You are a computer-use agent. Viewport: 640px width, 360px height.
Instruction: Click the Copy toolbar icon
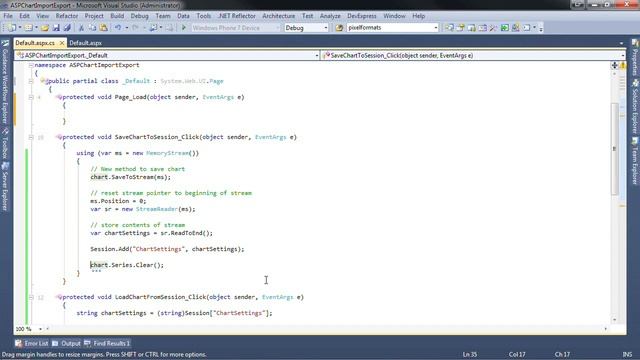tap(92, 28)
